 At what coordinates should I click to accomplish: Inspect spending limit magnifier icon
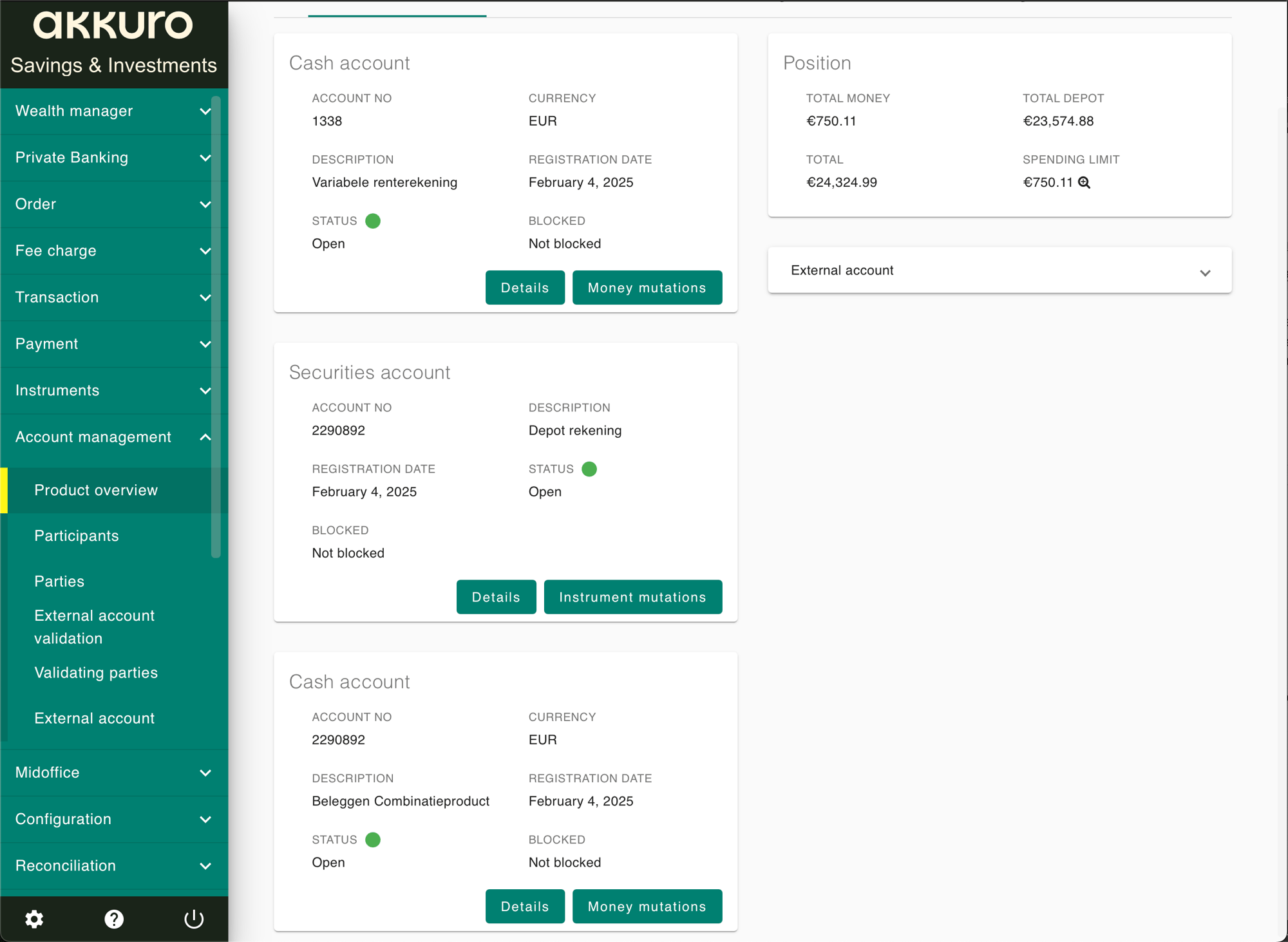pyautogui.click(x=1084, y=183)
